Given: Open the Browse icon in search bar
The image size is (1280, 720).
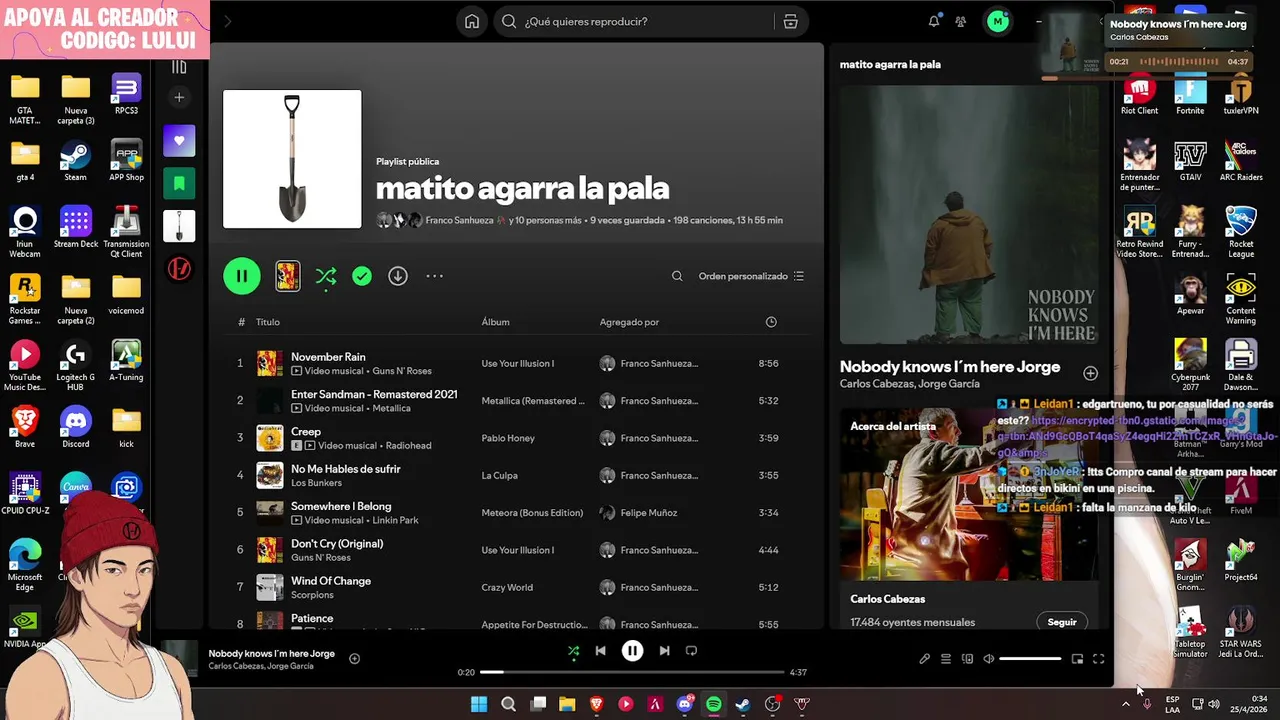Looking at the screenshot, I should (x=790, y=21).
